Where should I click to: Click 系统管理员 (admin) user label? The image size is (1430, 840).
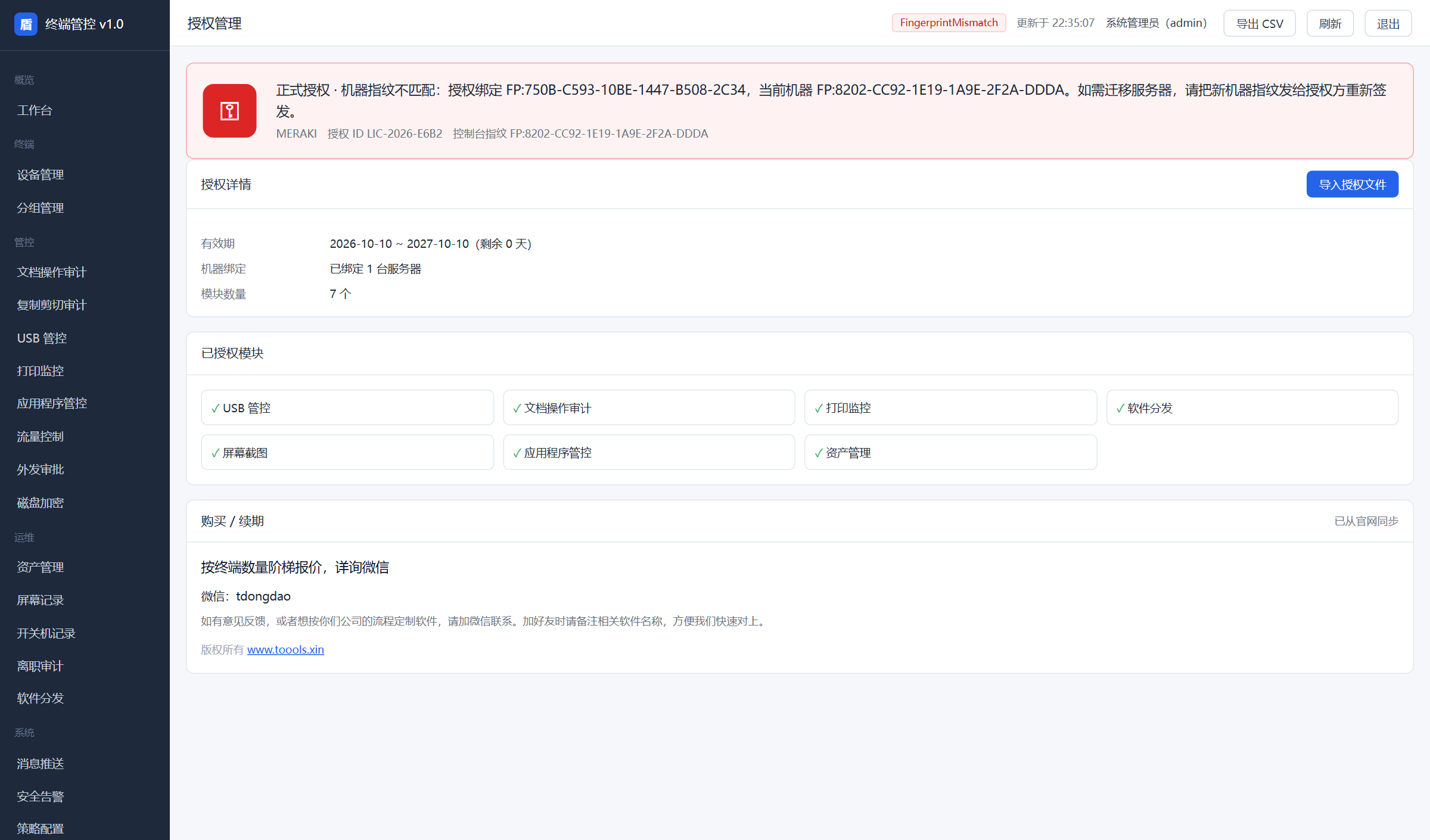1157,23
